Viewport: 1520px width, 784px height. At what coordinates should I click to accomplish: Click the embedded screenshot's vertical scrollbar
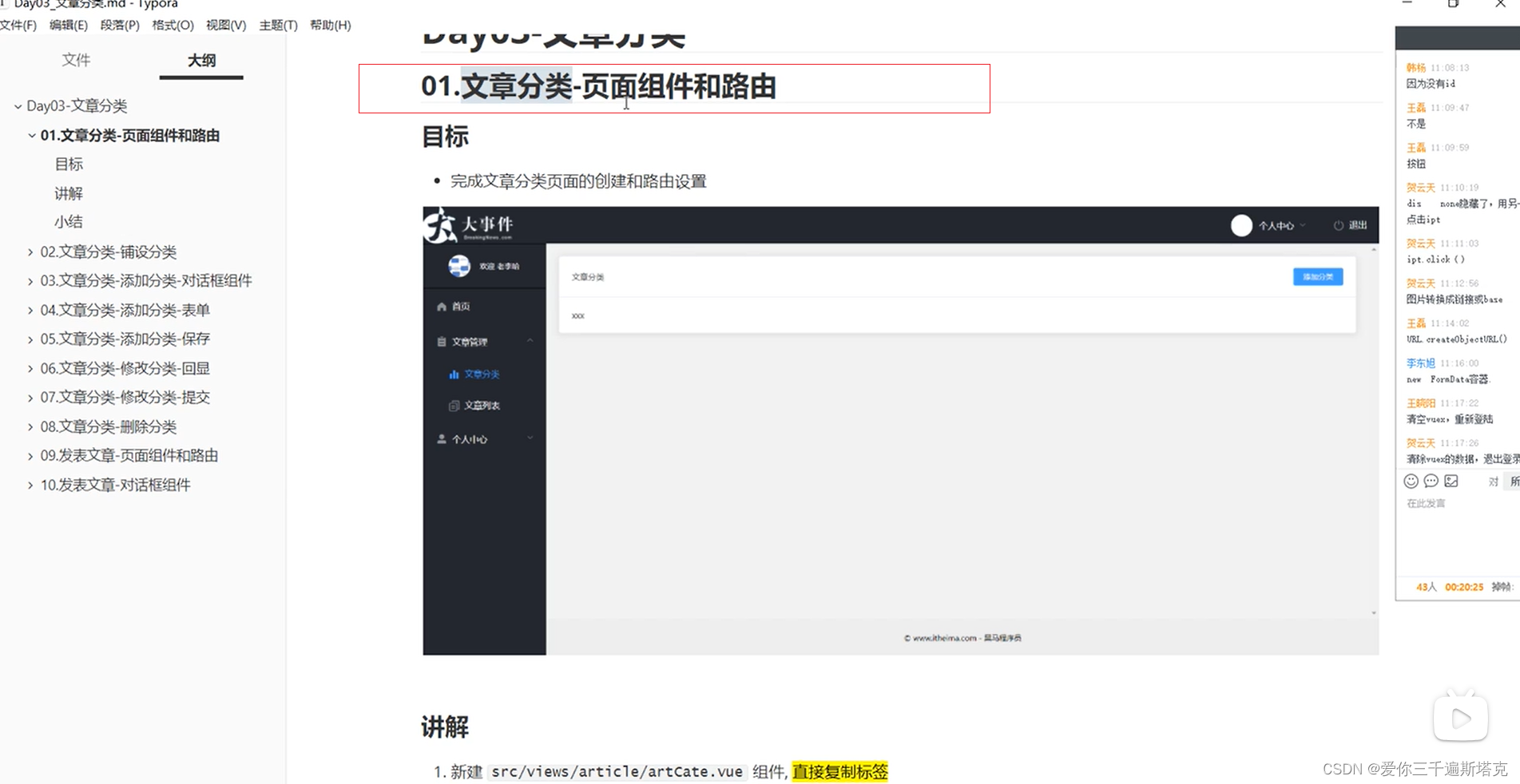(x=1374, y=431)
